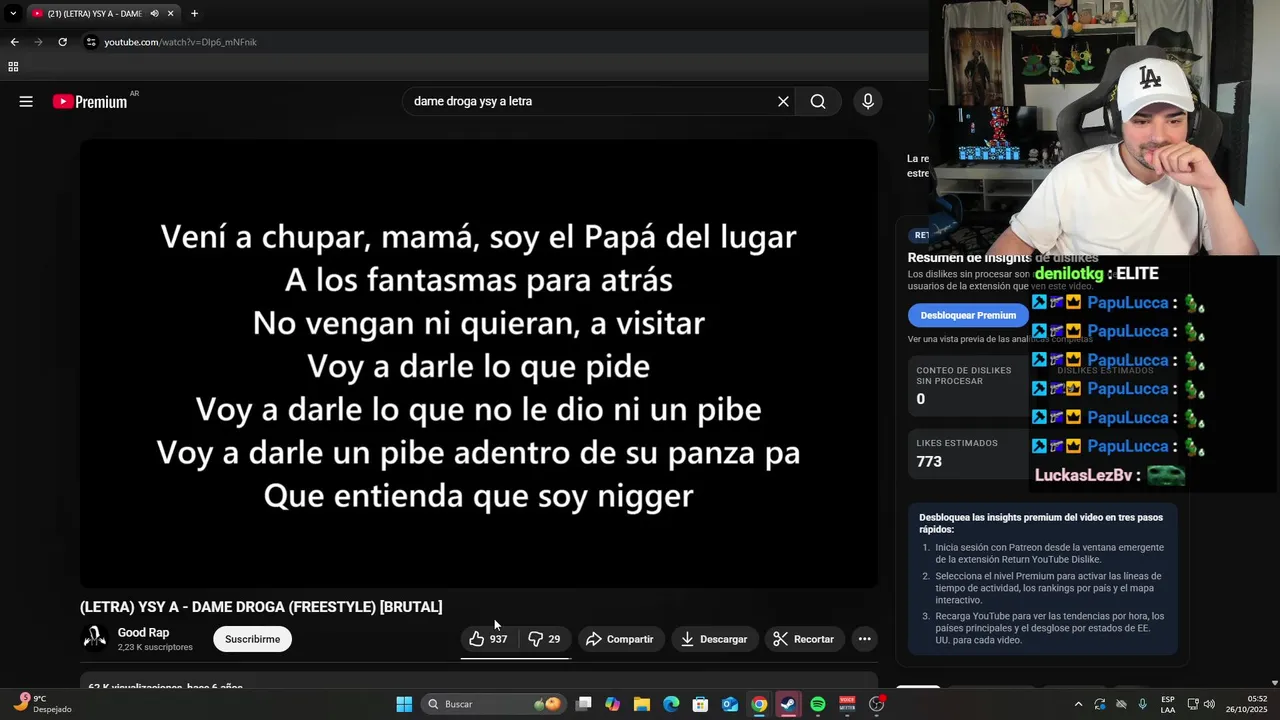Click the 'Likes estimados 773' value
This screenshot has width=1280, height=720.
click(x=929, y=461)
